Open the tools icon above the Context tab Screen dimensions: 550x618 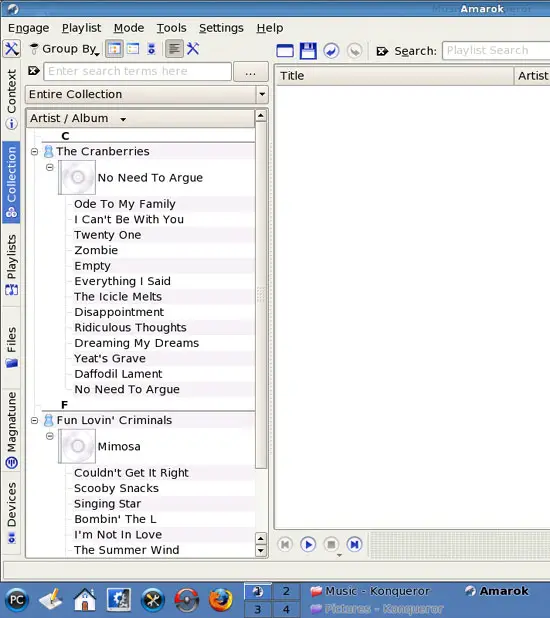(11, 49)
